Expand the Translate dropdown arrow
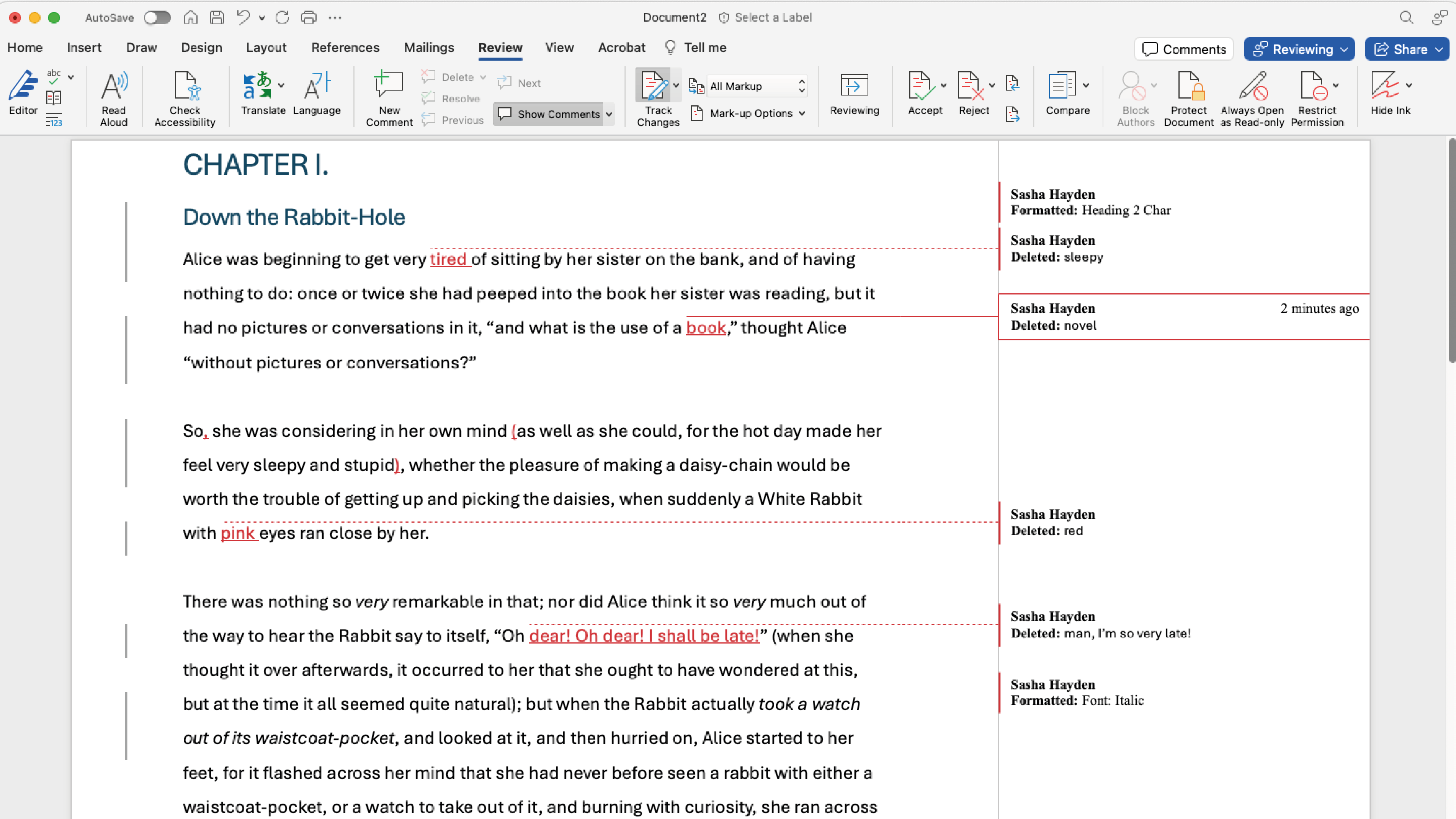Image resolution: width=1456 pixels, height=819 pixels. [x=281, y=85]
